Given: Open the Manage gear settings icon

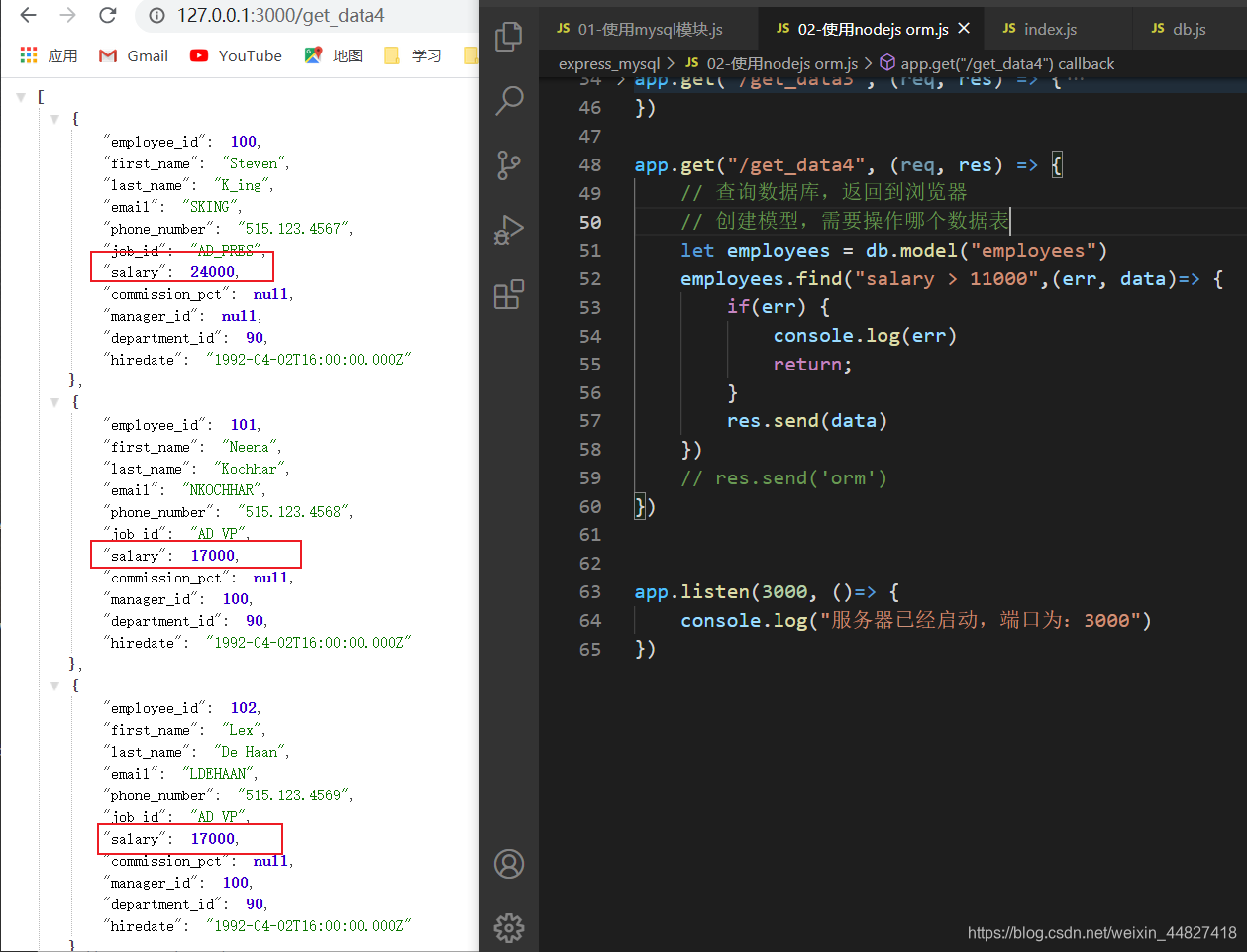Looking at the screenshot, I should 509,927.
